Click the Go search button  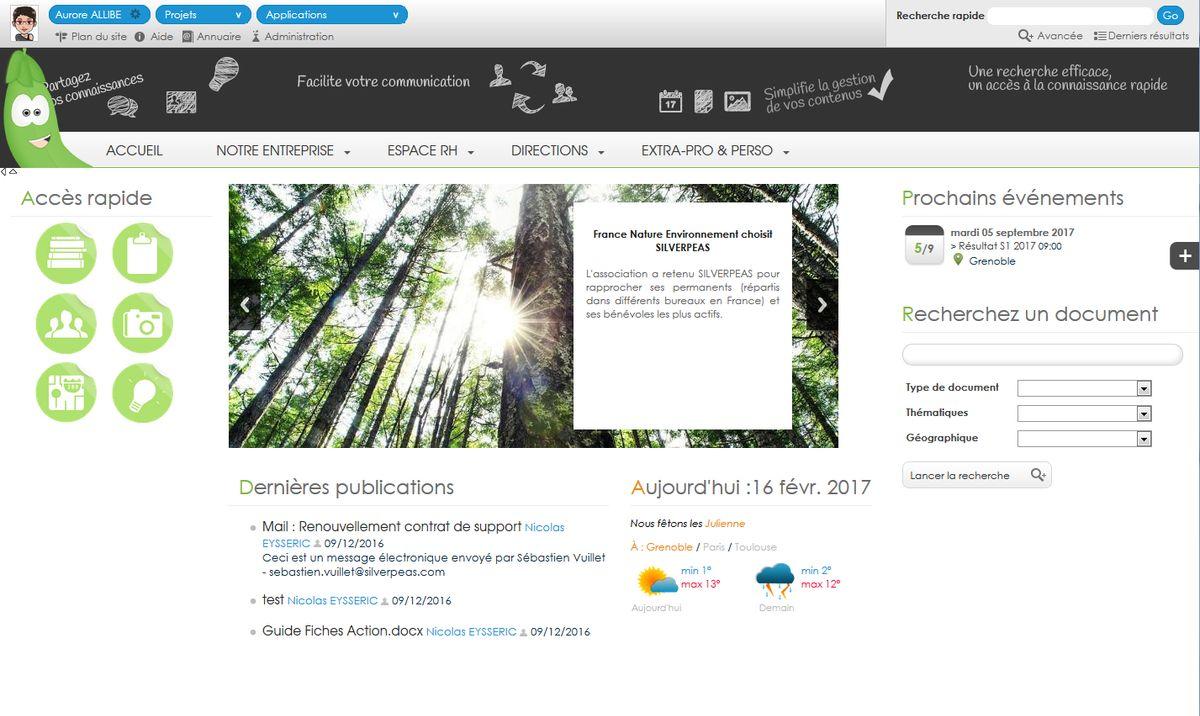[1170, 15]
